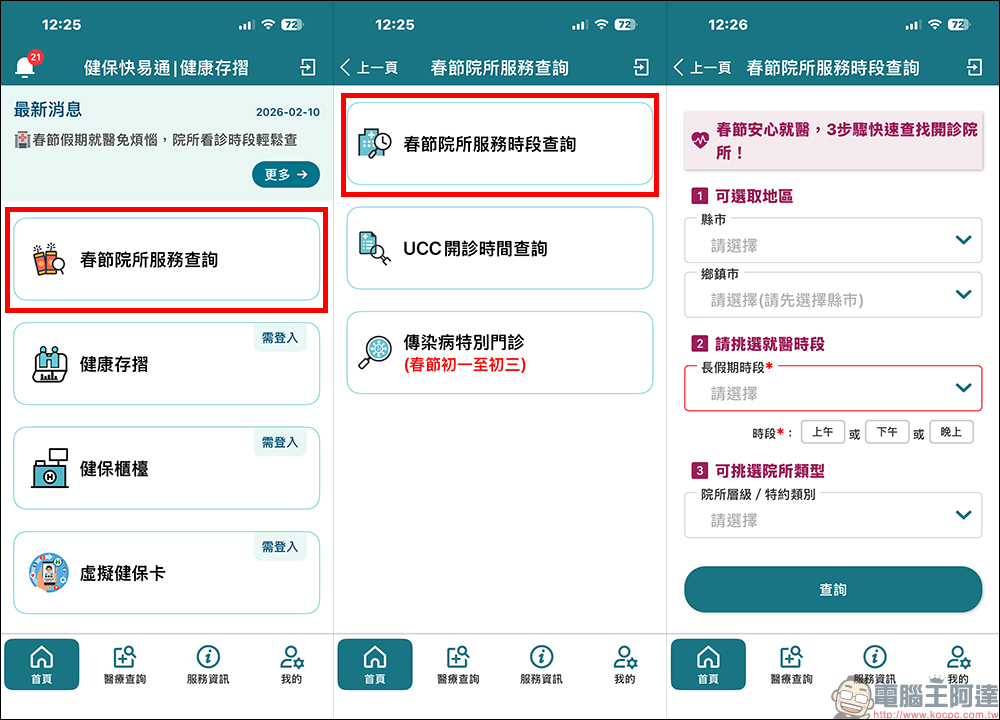Open the 鄉鎮市 selection dropdown
1000x720 pixels.
tap(833, 295)
